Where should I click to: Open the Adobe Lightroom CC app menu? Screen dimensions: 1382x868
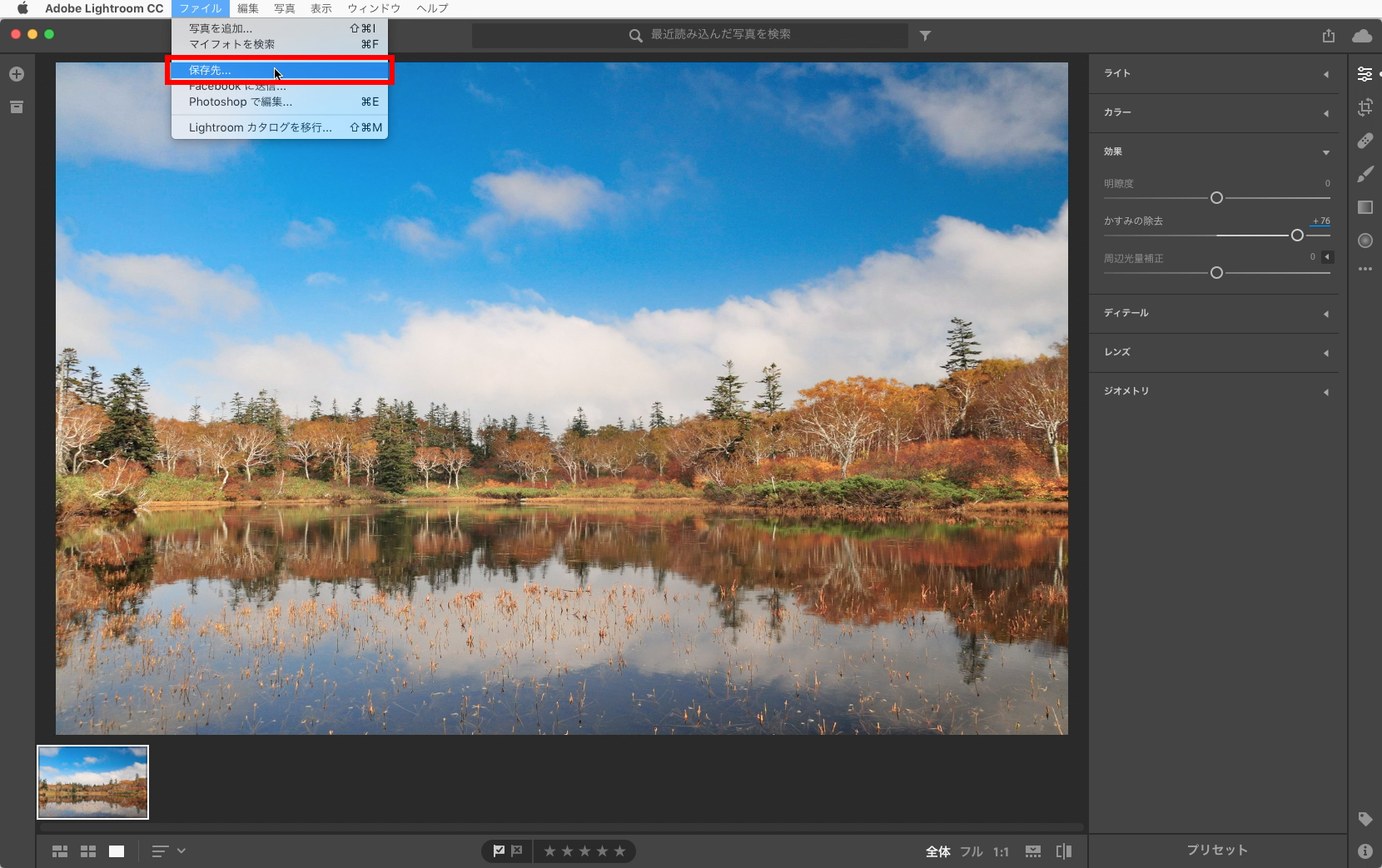click(x=104, y=8)
